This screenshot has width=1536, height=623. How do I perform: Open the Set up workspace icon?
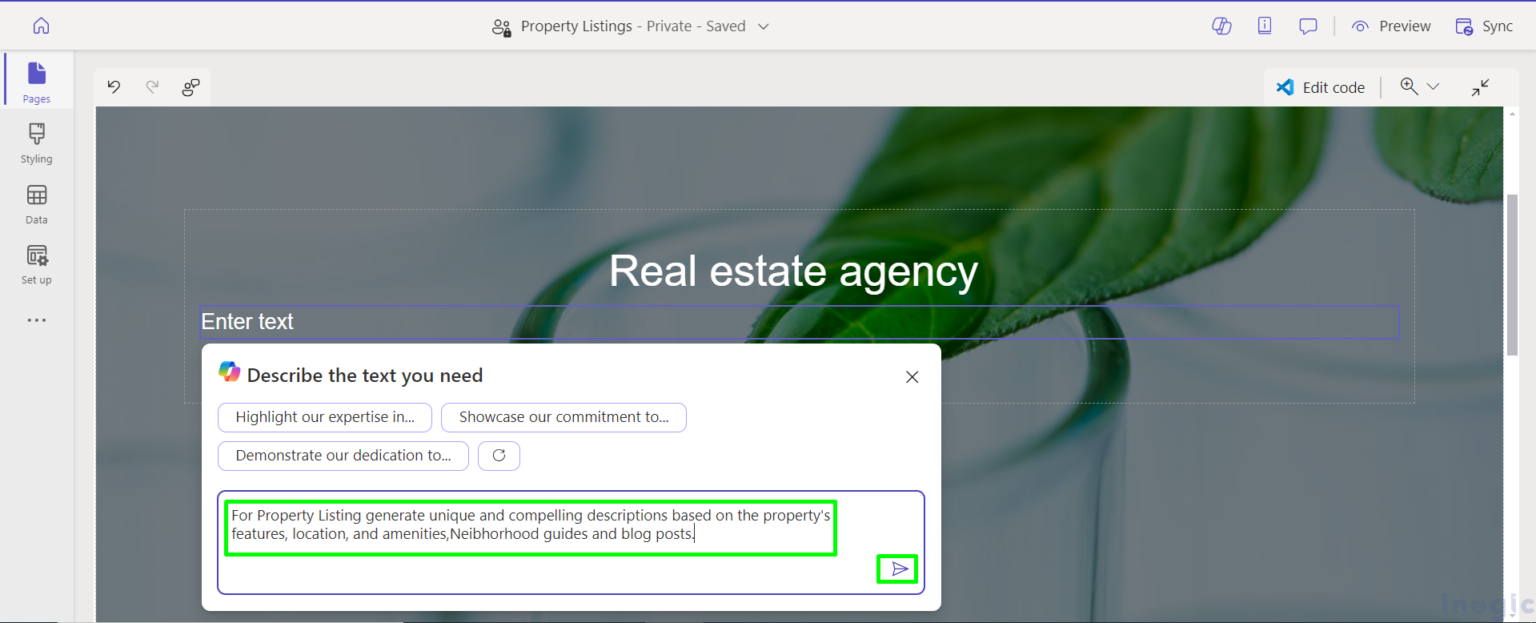point(37,264)
